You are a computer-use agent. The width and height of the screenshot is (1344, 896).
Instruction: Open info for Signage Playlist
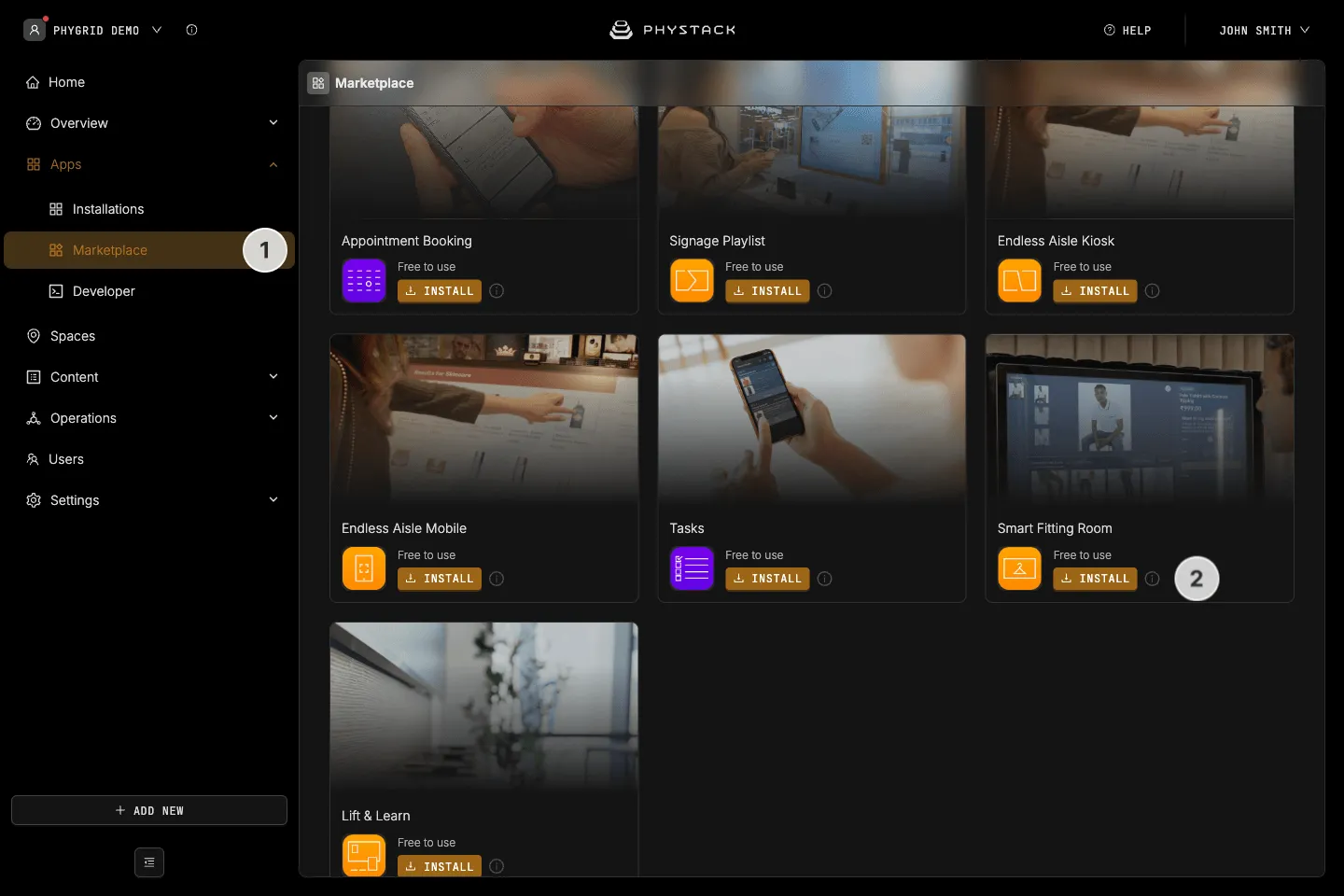824,291
